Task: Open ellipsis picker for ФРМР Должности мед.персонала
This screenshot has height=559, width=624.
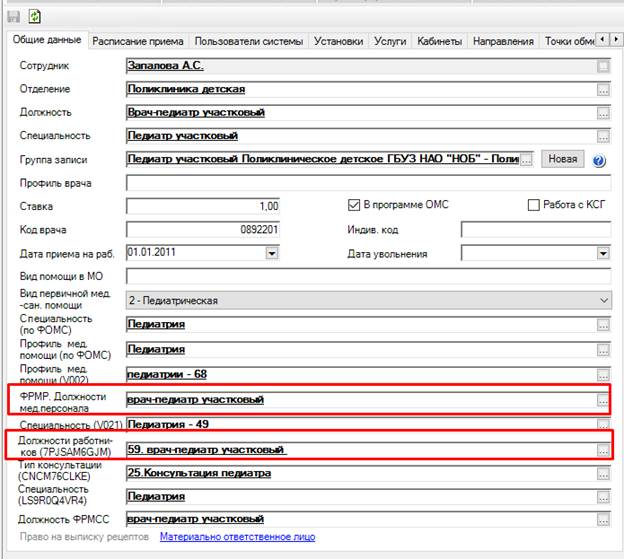Action: click(x=603, y=400)
